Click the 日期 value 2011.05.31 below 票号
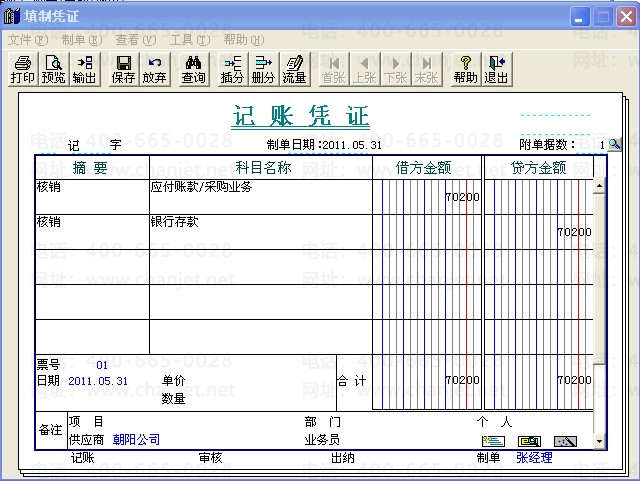Screen dimensions: 640x481 [98, 381]
